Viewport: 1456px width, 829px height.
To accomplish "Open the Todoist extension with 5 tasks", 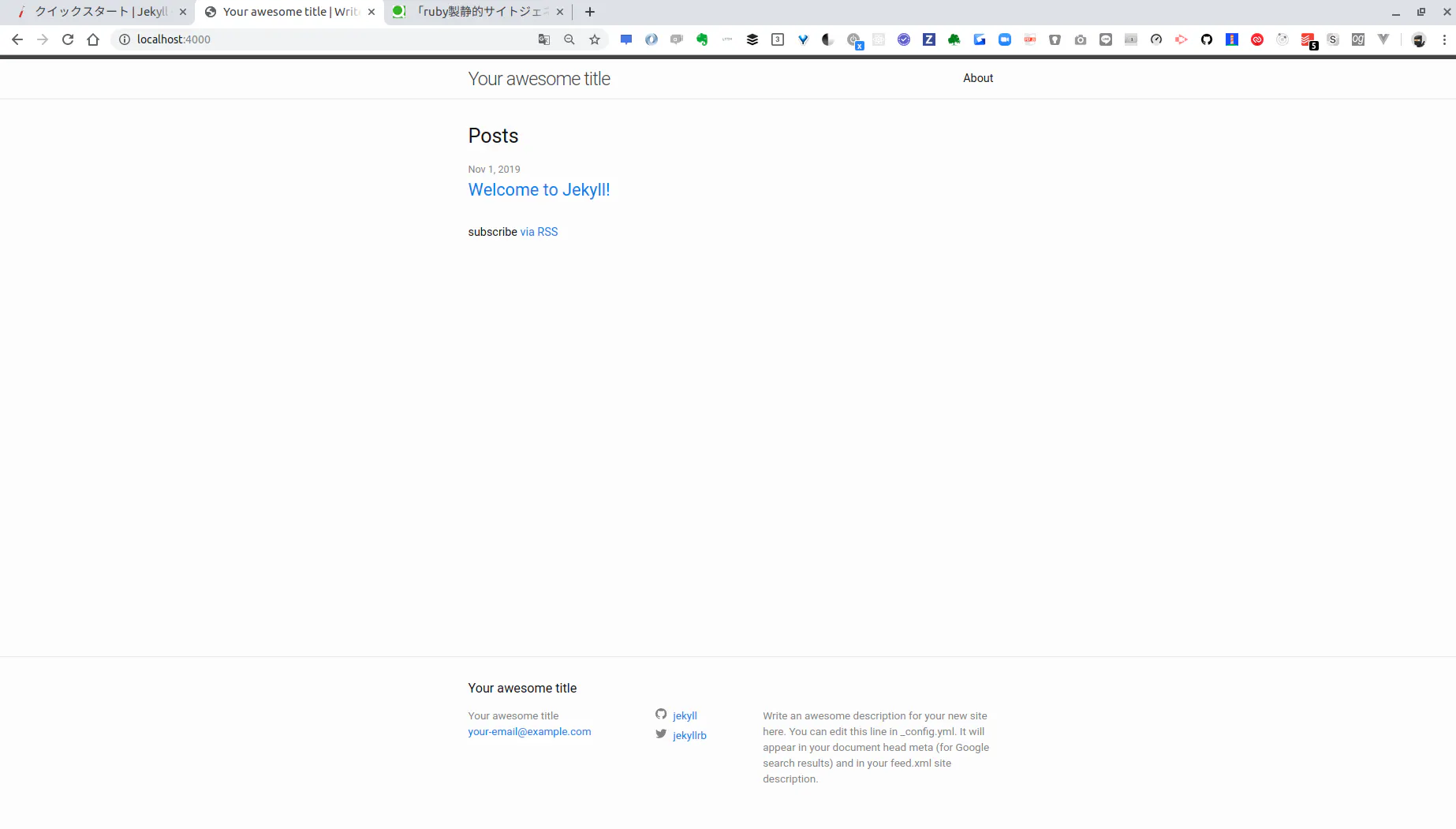I will coord(1309,39).
